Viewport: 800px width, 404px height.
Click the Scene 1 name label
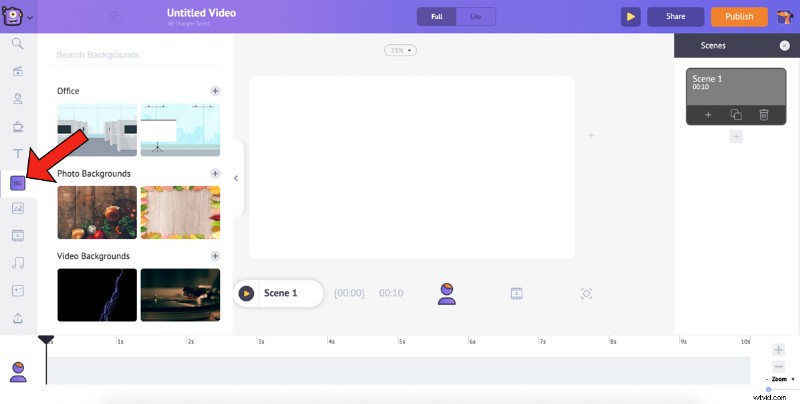280,293
